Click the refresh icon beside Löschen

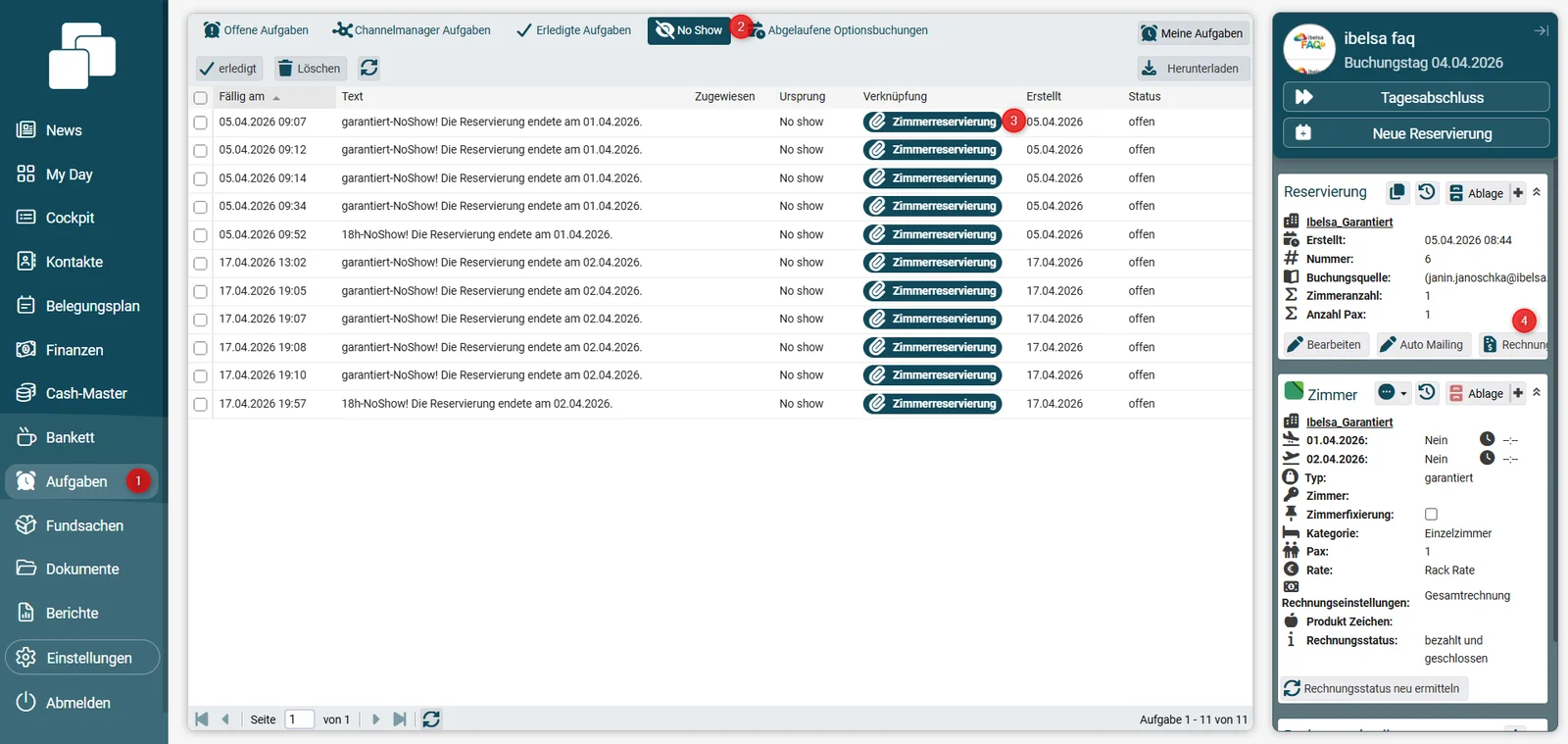tap(369, 68)
